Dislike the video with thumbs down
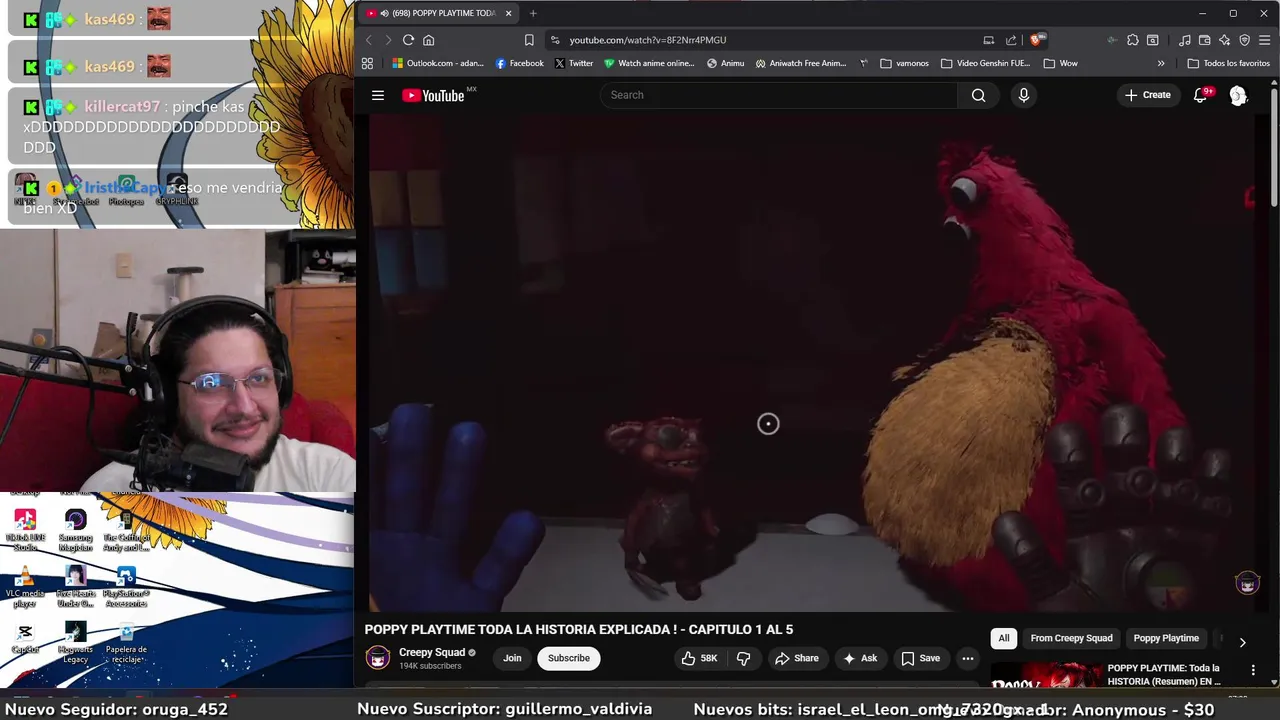This screenshot has height=720, width=1280. click(743, 658)
